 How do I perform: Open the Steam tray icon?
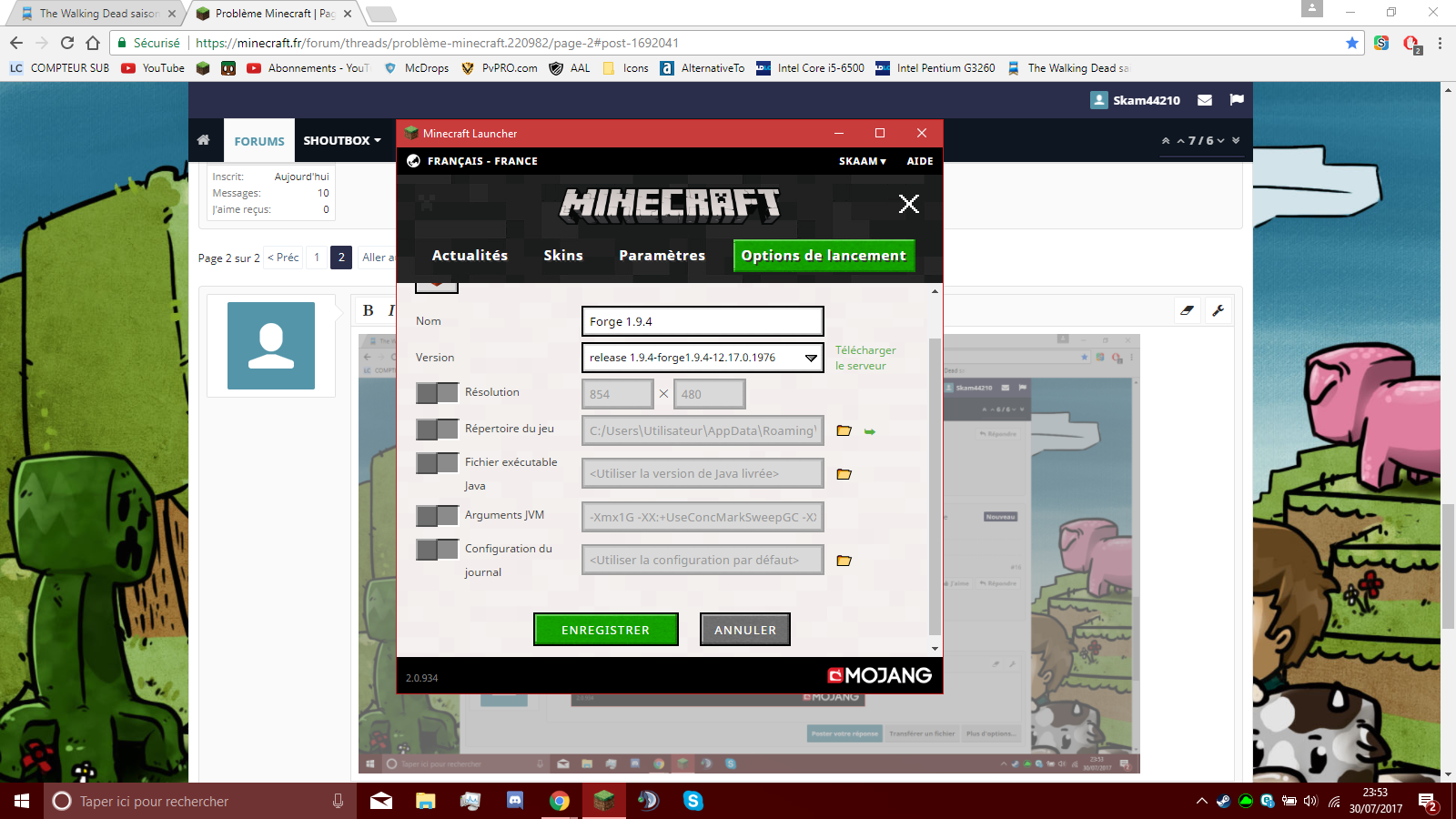pos(1224,801)
